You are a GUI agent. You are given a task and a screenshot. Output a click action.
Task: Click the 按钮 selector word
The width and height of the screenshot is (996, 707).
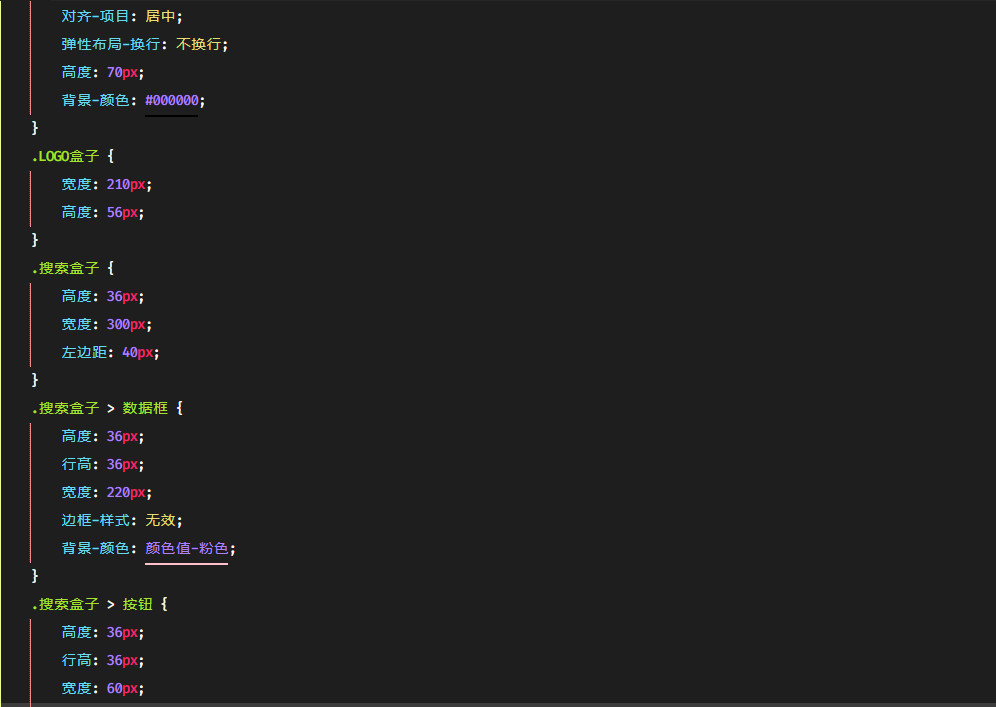click(137, 604)
